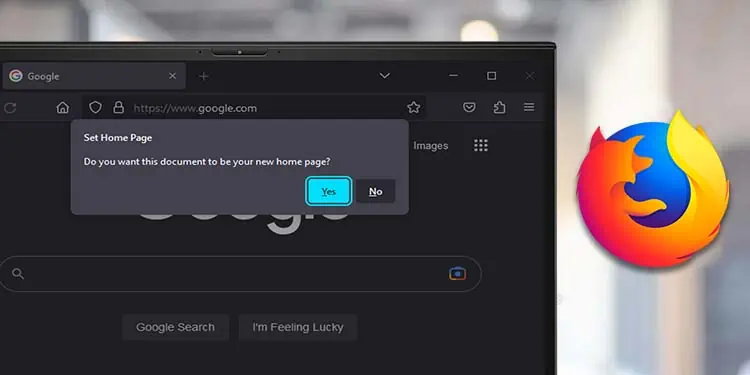Click the Google Search button
Viewport: 750px width, 375px height.
tap(175, 327)
